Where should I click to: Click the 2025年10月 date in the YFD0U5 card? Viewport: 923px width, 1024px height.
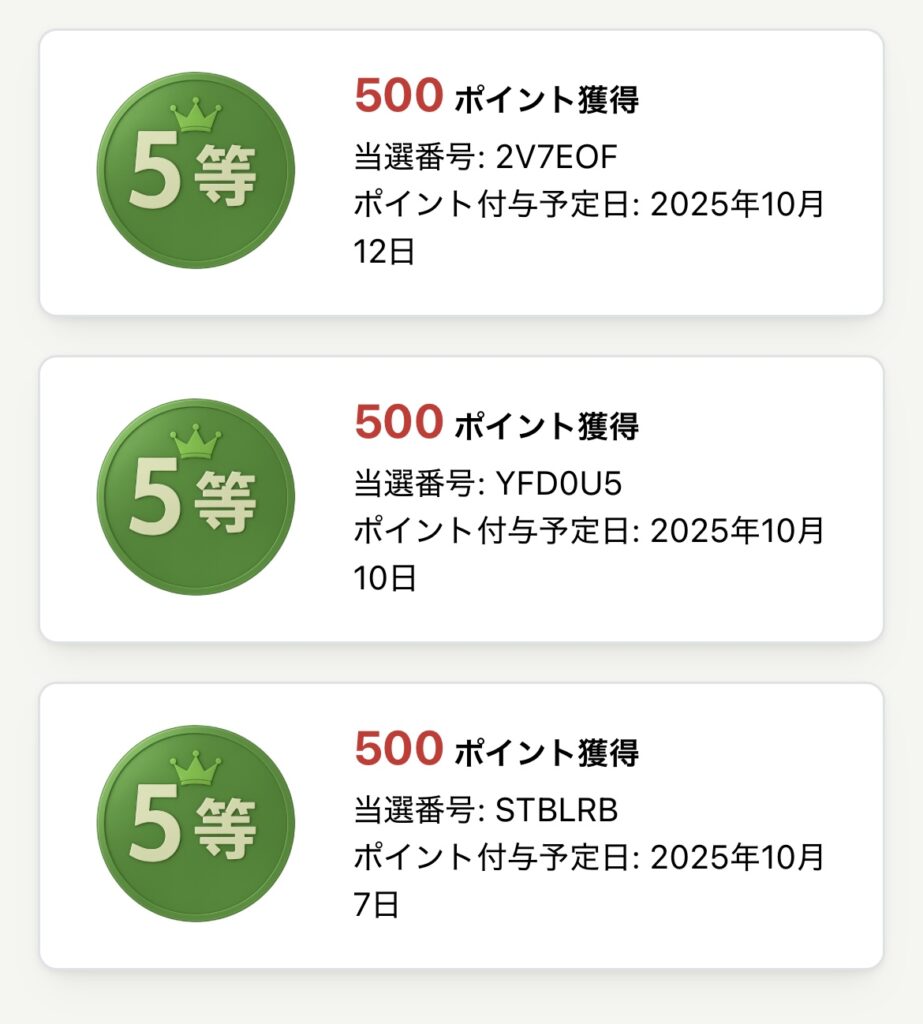(737, 530)
